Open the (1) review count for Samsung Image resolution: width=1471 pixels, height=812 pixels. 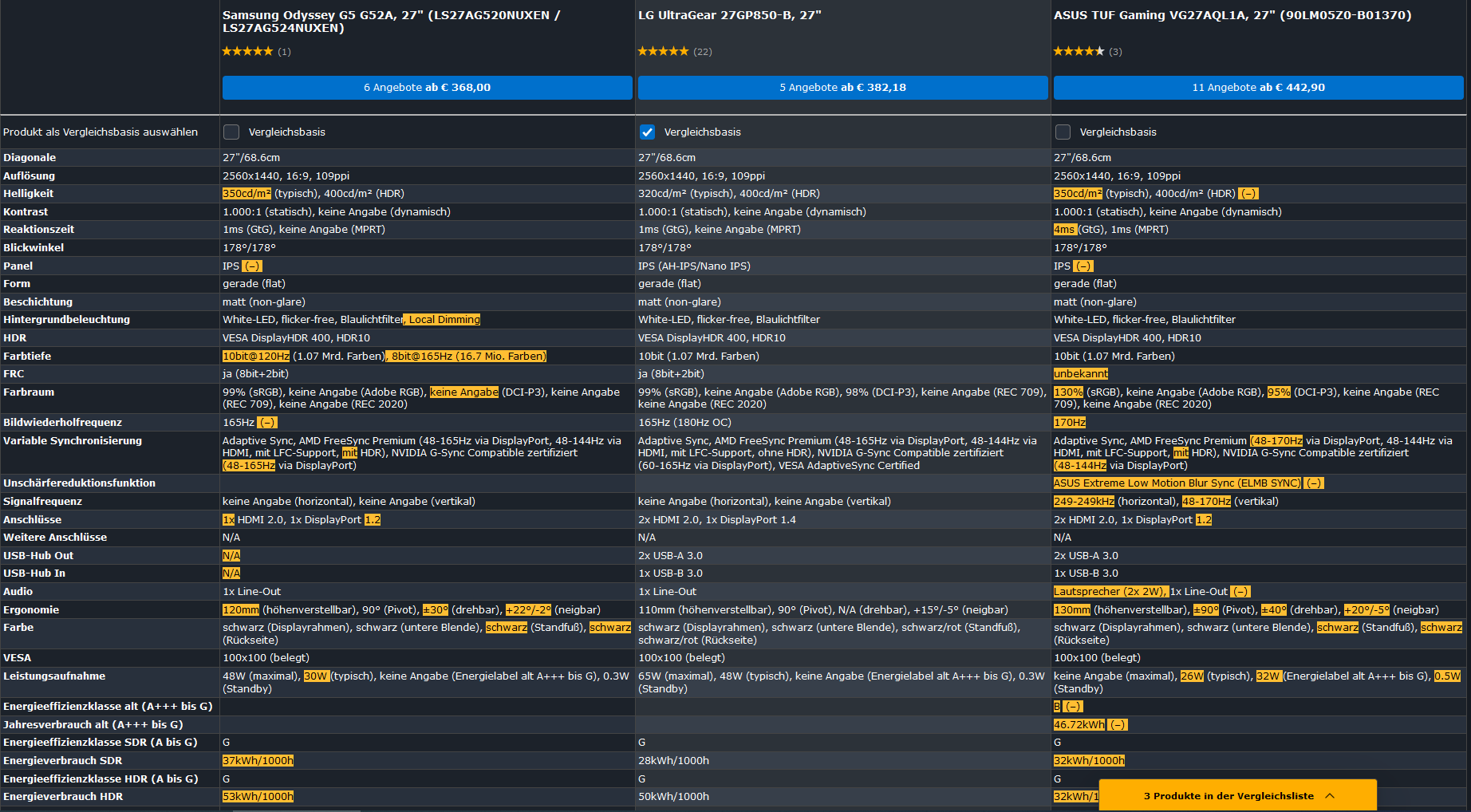[x=284, y=52]
